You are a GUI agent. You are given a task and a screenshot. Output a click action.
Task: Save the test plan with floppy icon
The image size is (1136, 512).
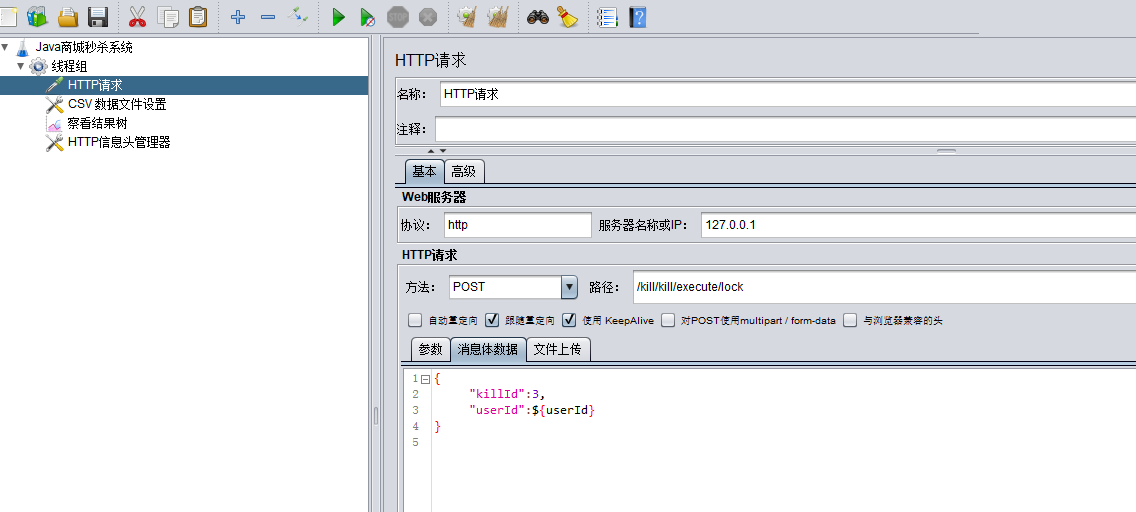98,17
